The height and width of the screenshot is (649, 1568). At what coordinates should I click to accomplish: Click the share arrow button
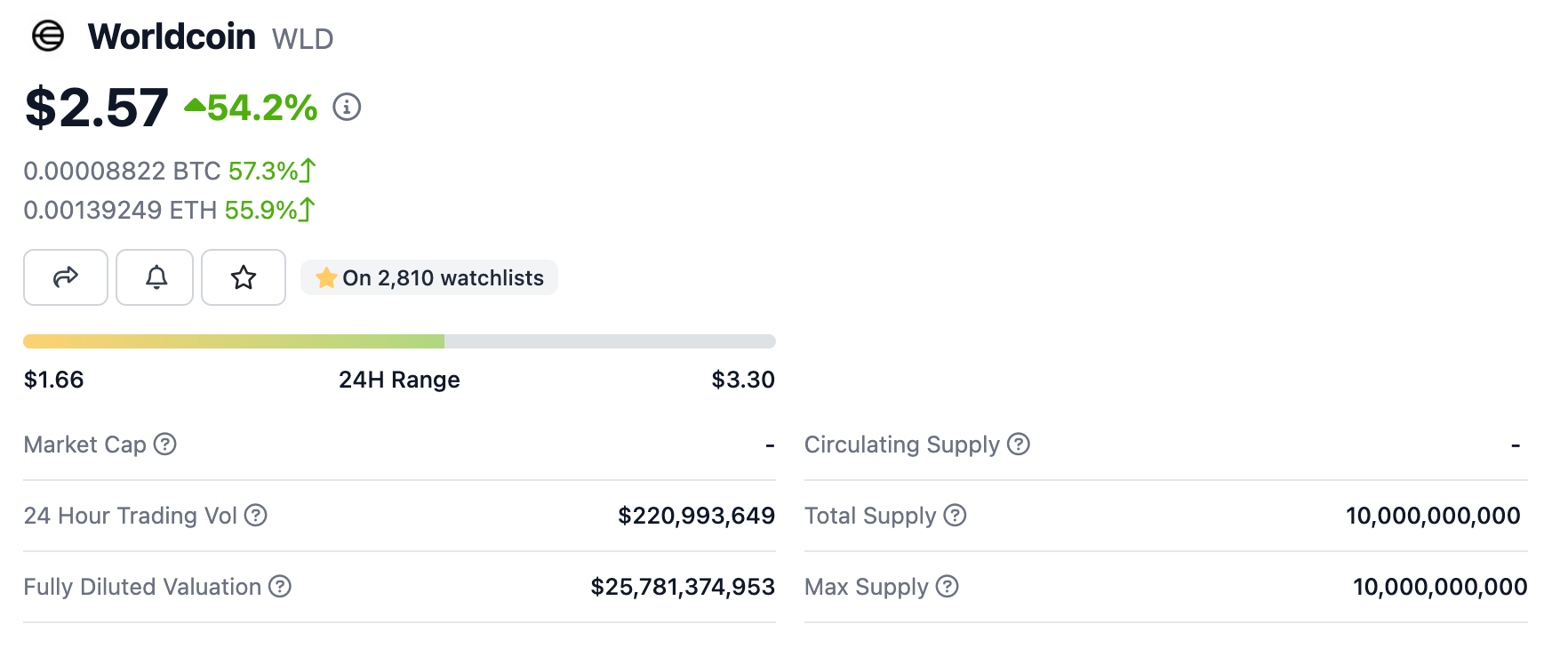coord(66,277)
